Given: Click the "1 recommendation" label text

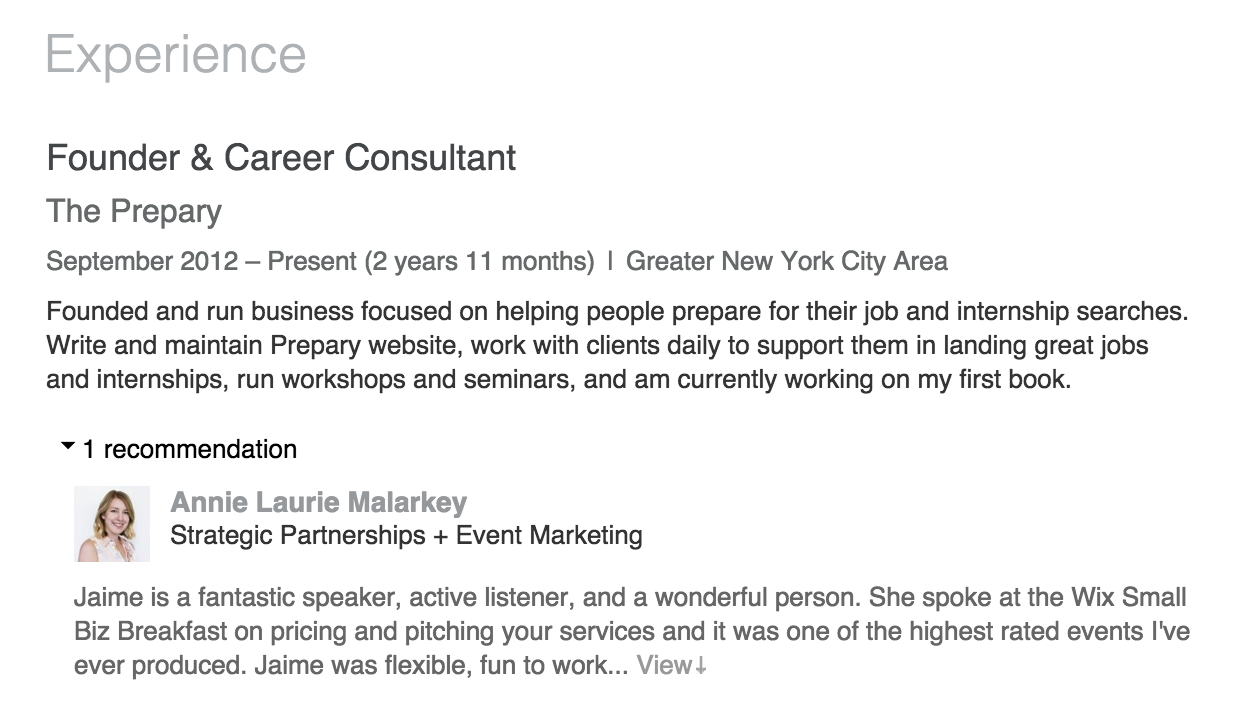Looking at the screenshot, I should 190,450.
